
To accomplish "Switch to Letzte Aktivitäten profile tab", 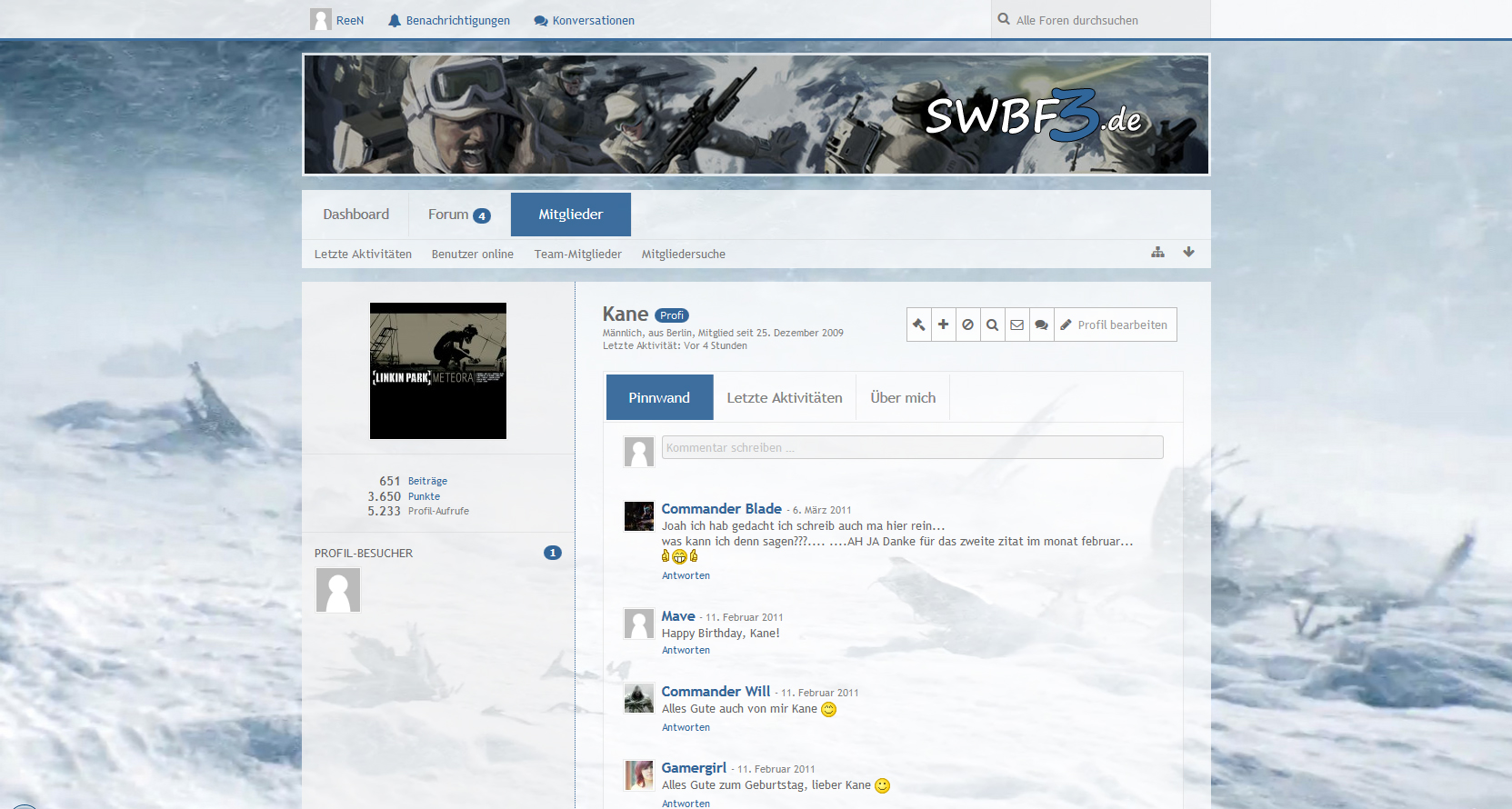I will (x=785, y=398).
